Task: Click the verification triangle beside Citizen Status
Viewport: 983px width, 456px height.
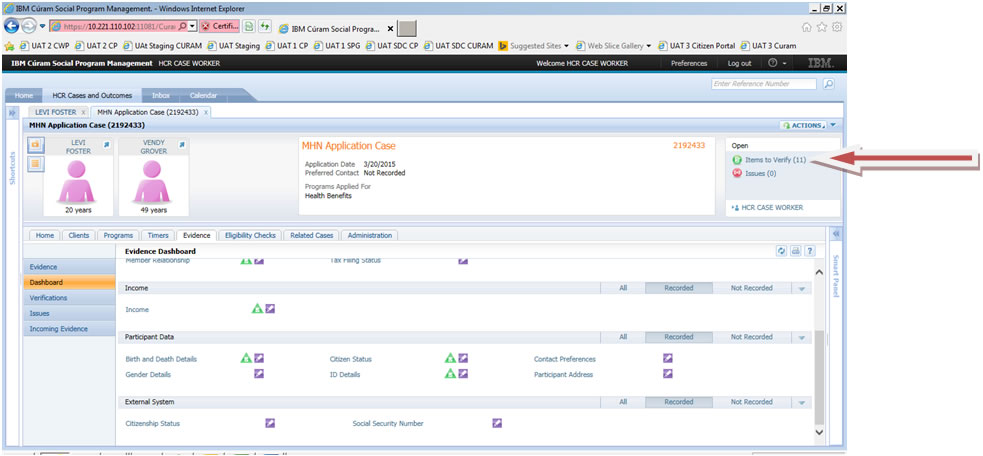Action: coord(450,358)
